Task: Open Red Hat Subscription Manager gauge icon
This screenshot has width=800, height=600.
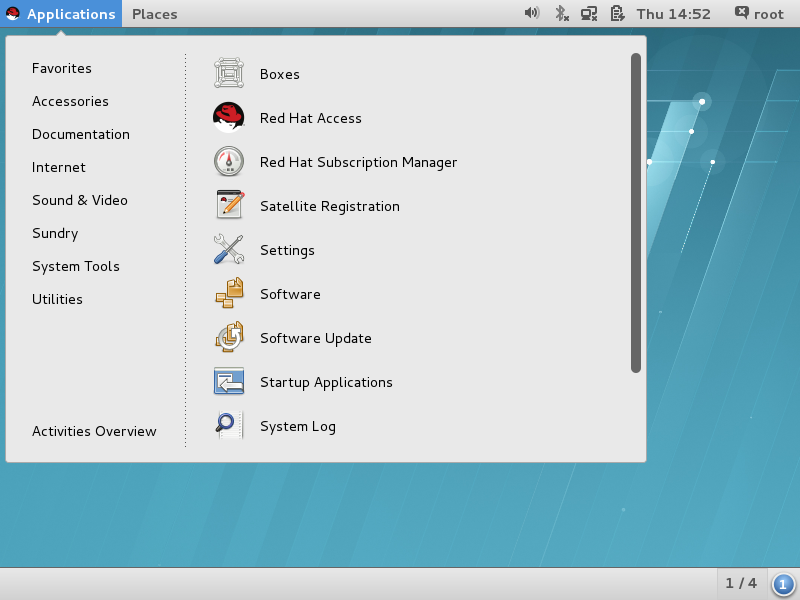Action: (229, 161)
